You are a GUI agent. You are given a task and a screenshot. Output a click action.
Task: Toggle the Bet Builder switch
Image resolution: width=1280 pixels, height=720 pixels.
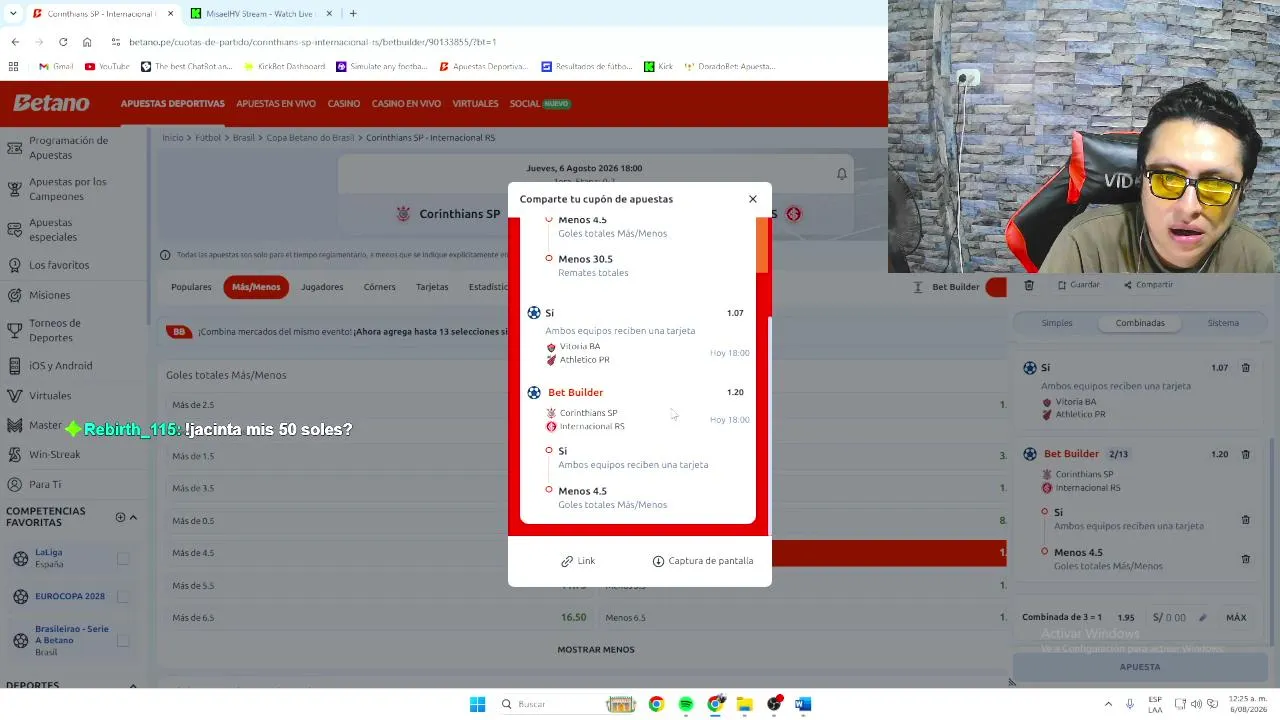click(x=996, y=287)
